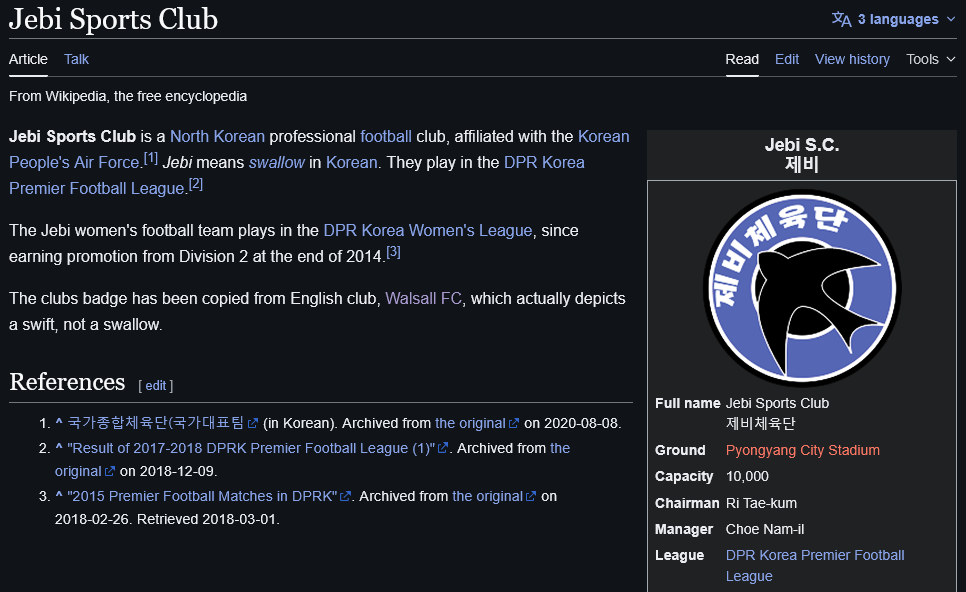Open the Korean language link
966x592 pixels.
tap(351, 162)
